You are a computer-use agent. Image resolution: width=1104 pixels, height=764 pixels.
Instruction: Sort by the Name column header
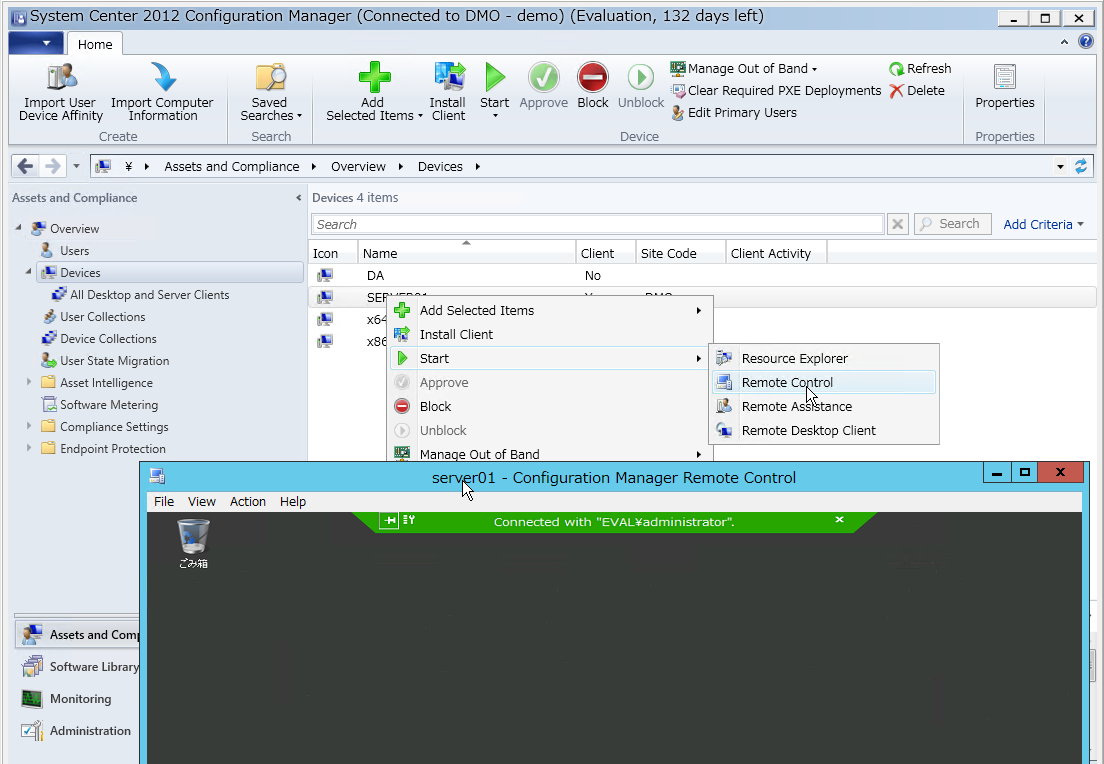point(467,253)
